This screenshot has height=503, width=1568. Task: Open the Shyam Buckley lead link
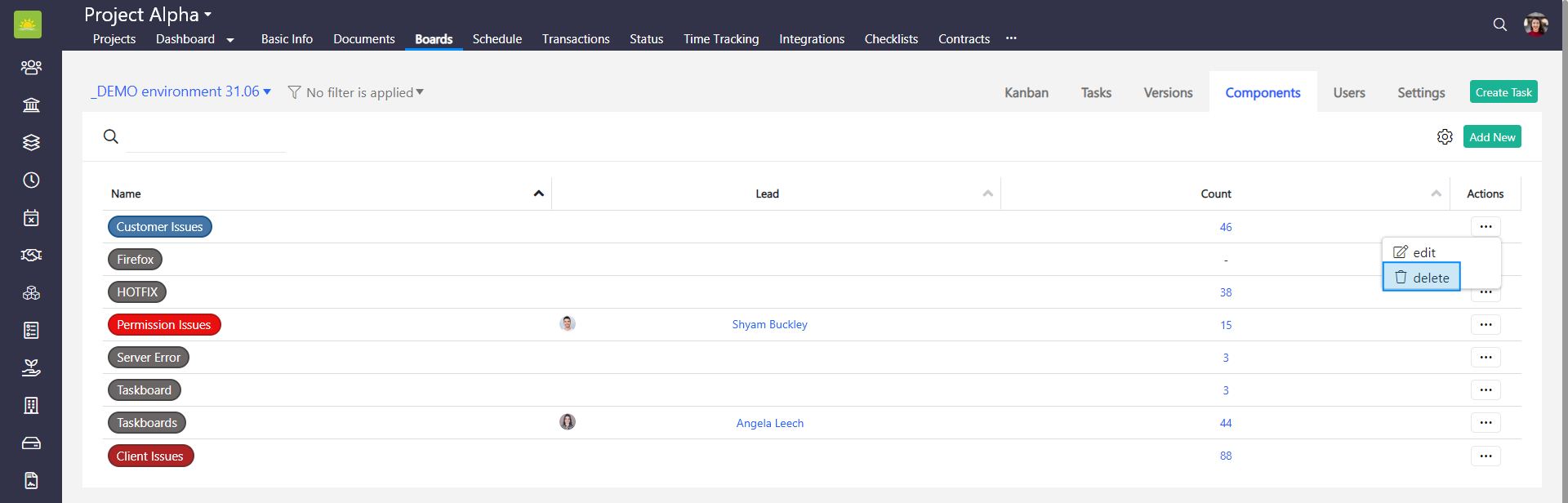(x=769, y=324)
